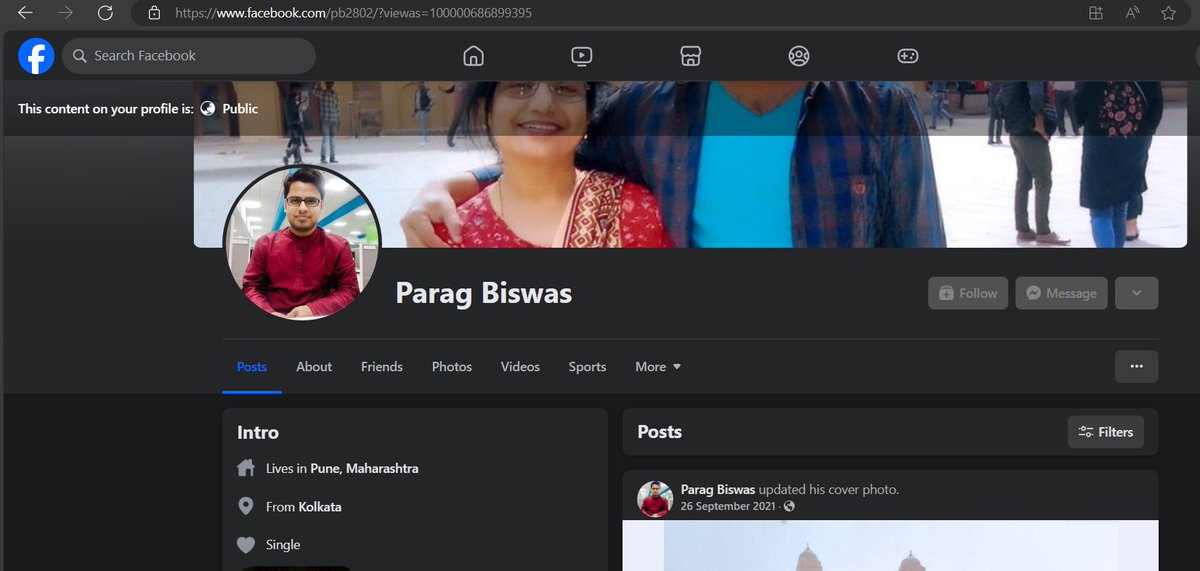Screen dimensions: 1200x571
Task: Open the Groups icon
Action: coord(798,56)
